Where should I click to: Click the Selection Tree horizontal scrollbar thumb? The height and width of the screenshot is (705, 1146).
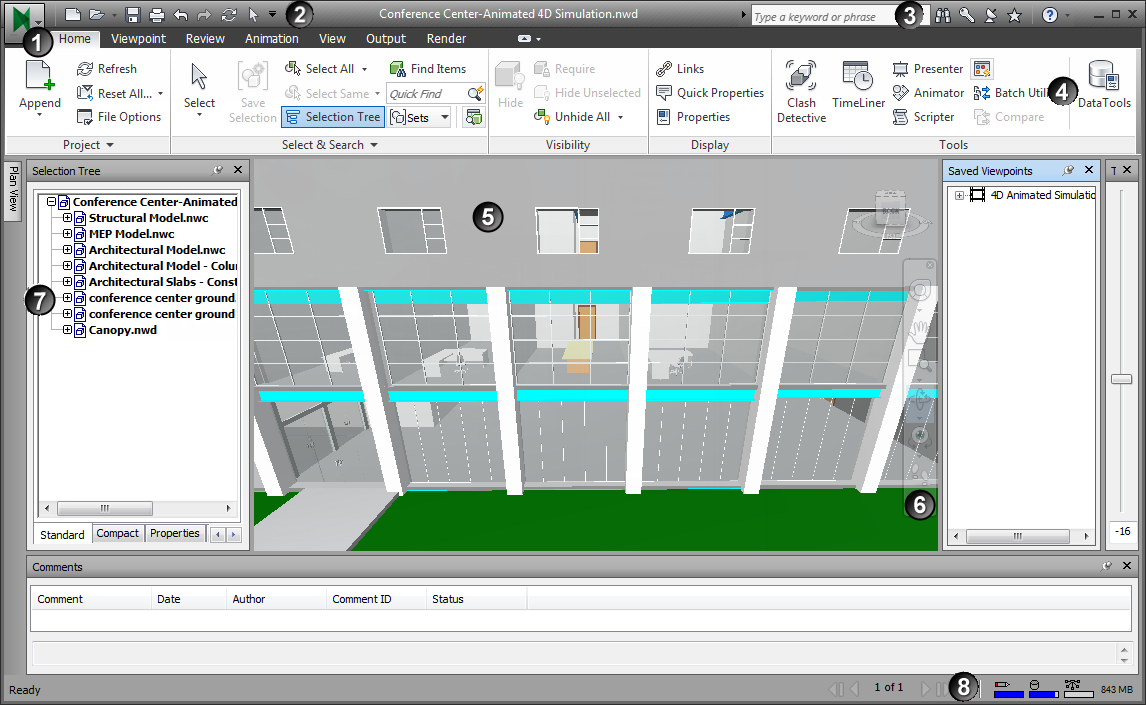105,508
